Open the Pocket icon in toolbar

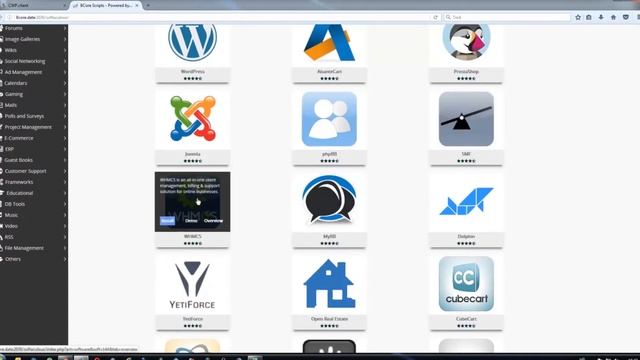pyautogui.click(x=626, y=17)
